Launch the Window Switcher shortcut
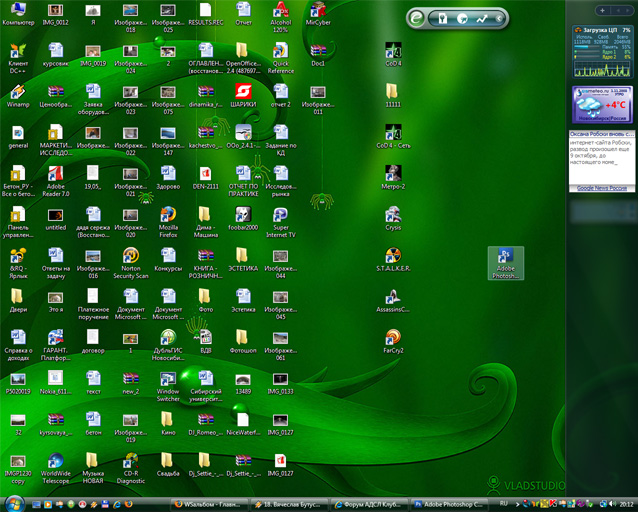This screenshot has width=638, height=512. [168, 387]
